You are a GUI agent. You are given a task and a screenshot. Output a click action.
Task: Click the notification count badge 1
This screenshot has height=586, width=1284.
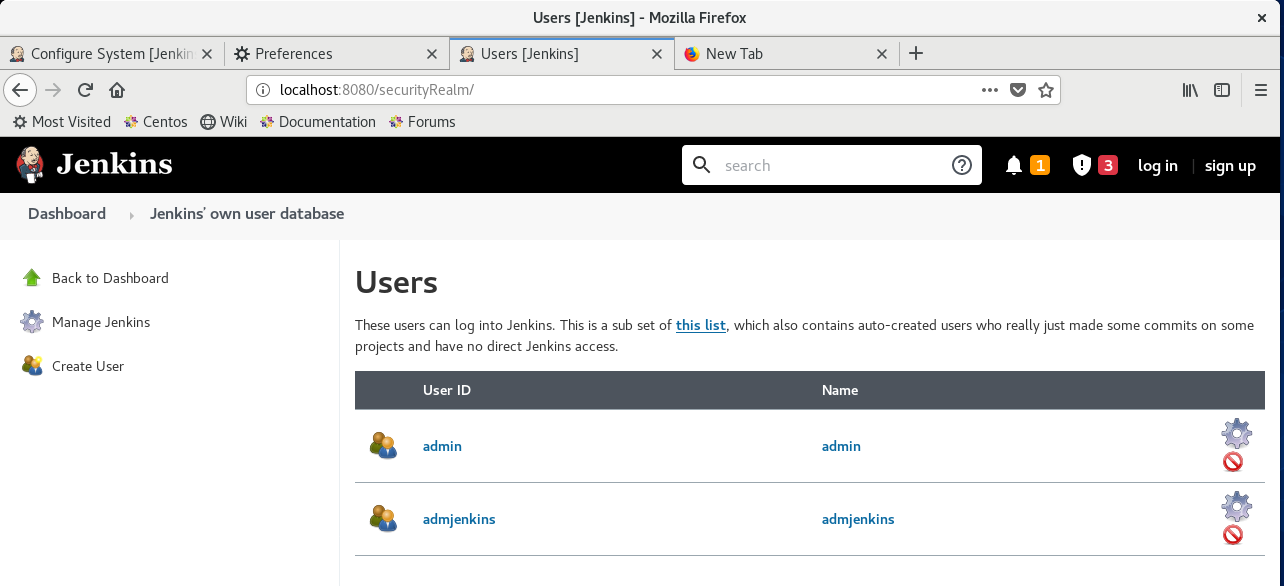[x=1040, y=165]
